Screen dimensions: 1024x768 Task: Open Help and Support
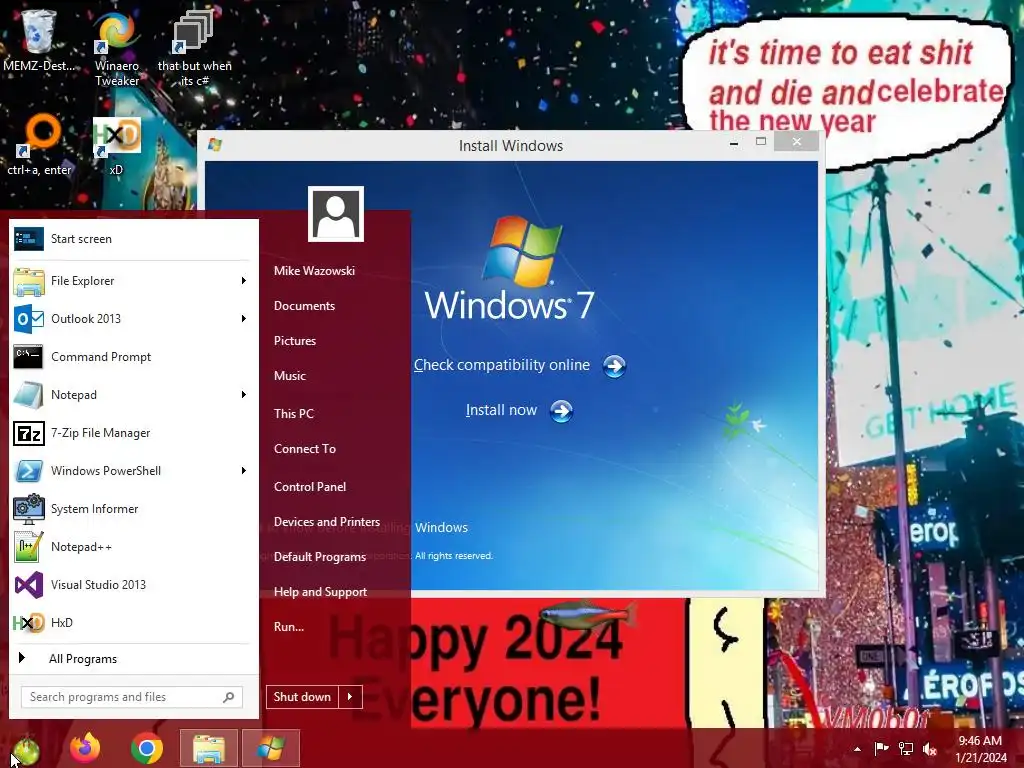coord(320,592)
